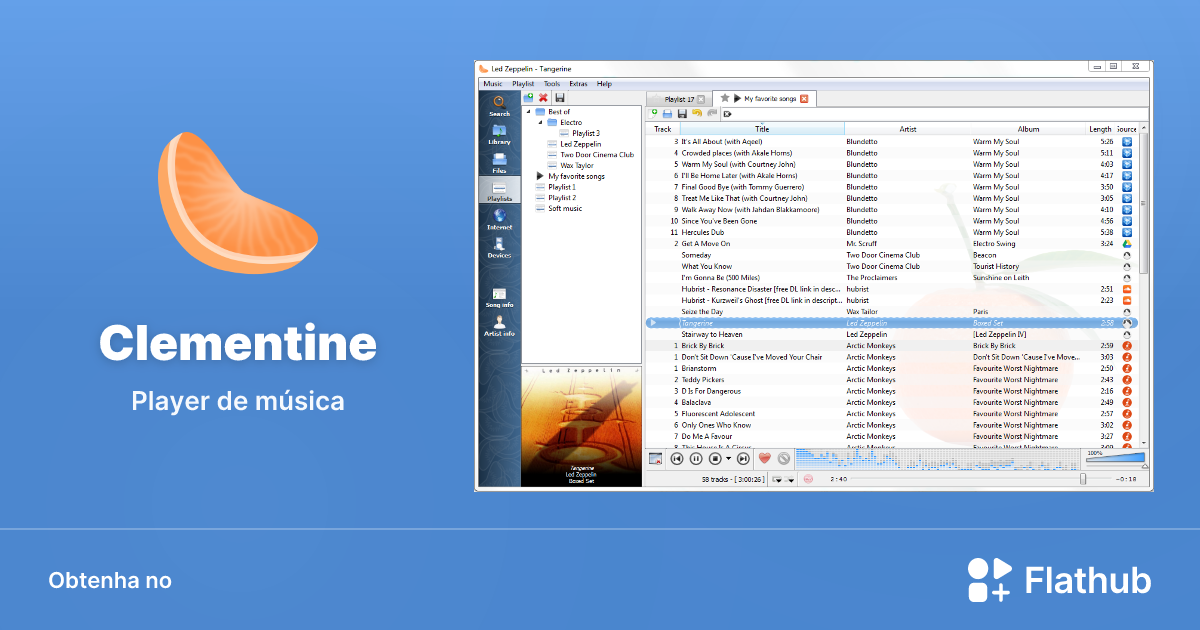Select the Led Zeppelin playlist
Screen dimensions: 1200x630
click(580, 144)
